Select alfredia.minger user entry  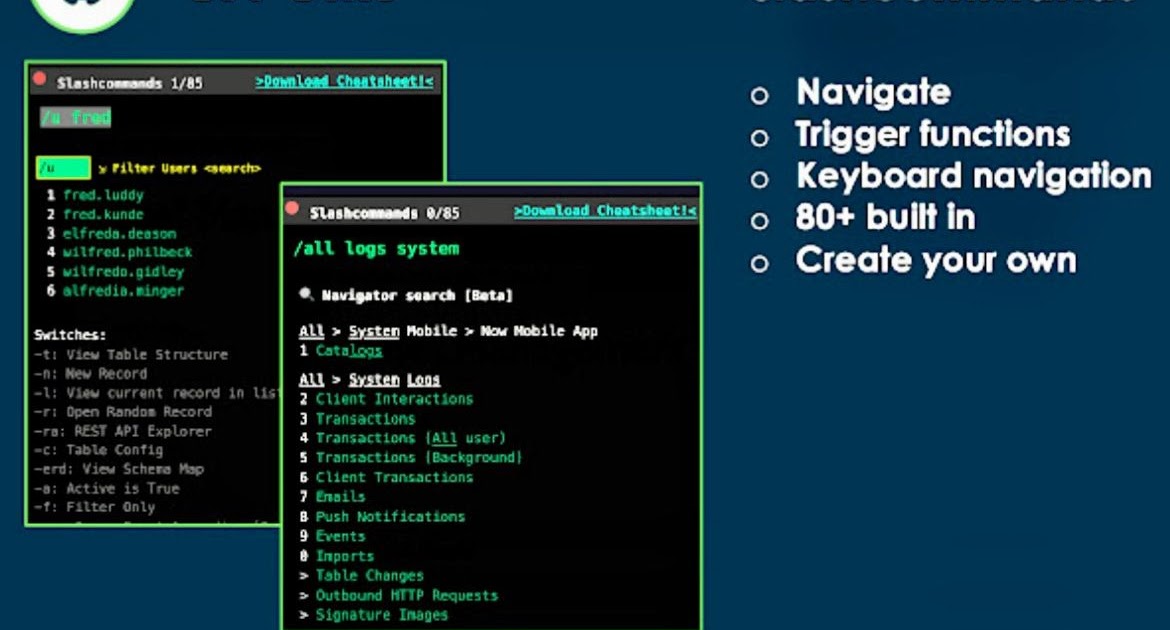123,291
